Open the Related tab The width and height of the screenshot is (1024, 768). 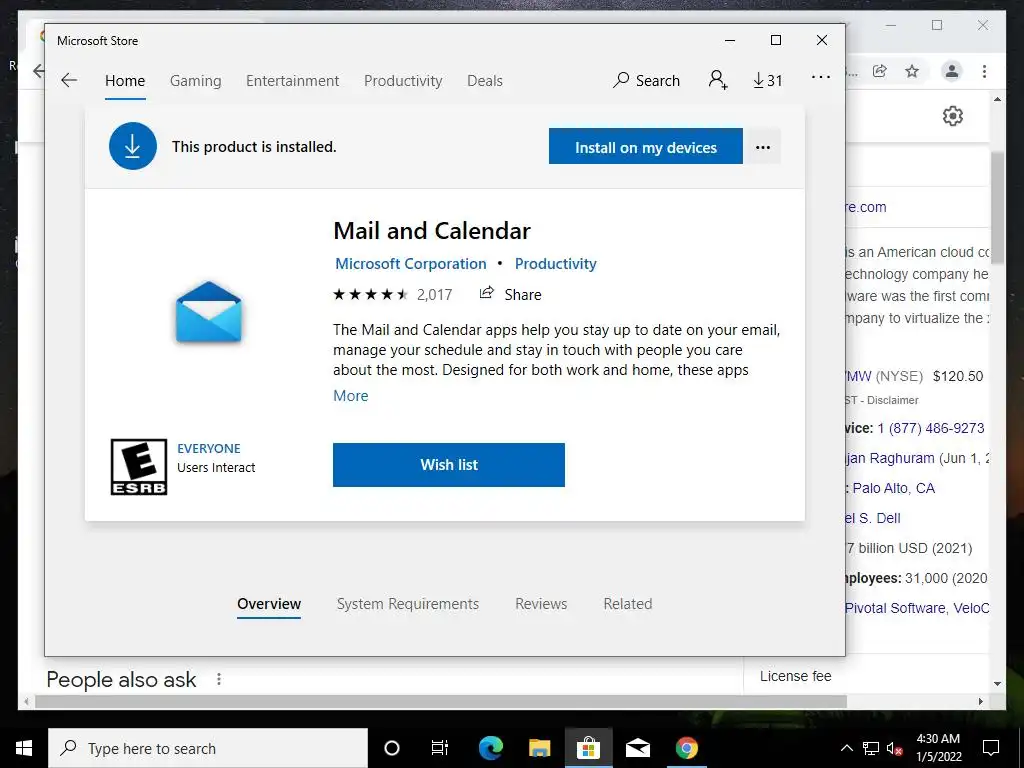(628, 604)
